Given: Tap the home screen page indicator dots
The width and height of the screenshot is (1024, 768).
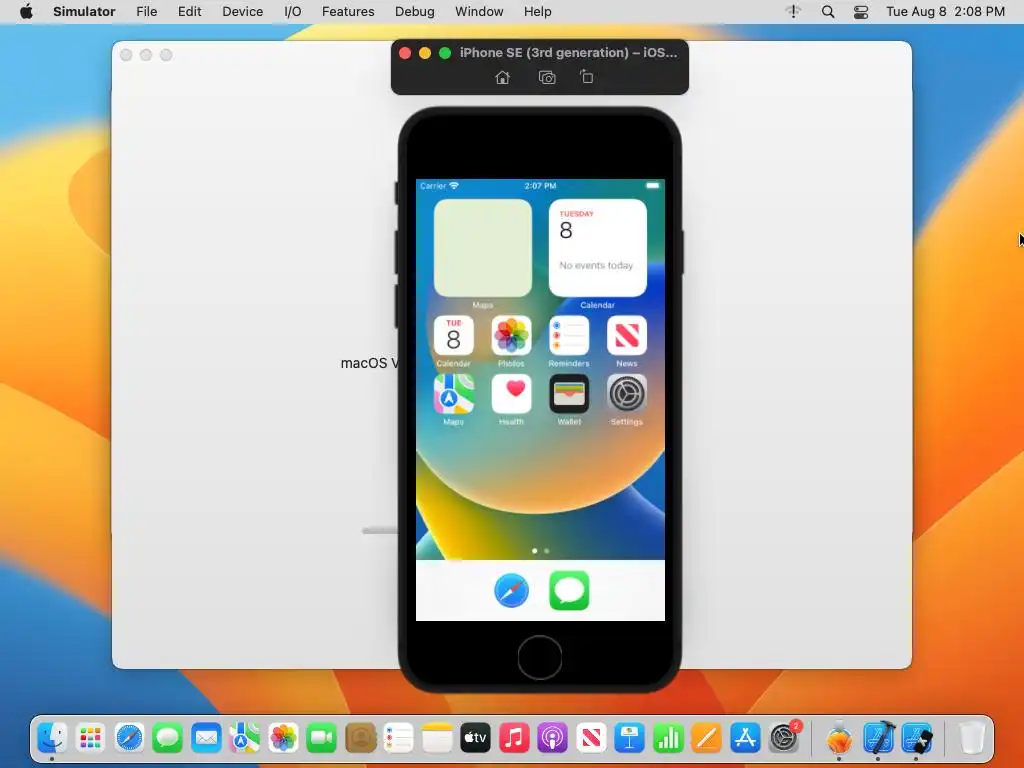Looking at the screenshot, I should pos(541,551).
